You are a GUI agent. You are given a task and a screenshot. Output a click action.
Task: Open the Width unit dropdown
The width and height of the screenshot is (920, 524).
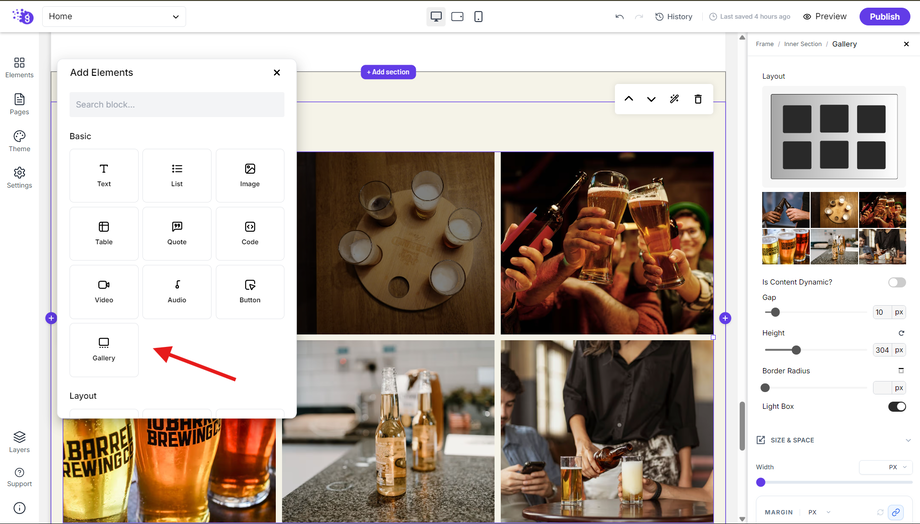point(885,467)
